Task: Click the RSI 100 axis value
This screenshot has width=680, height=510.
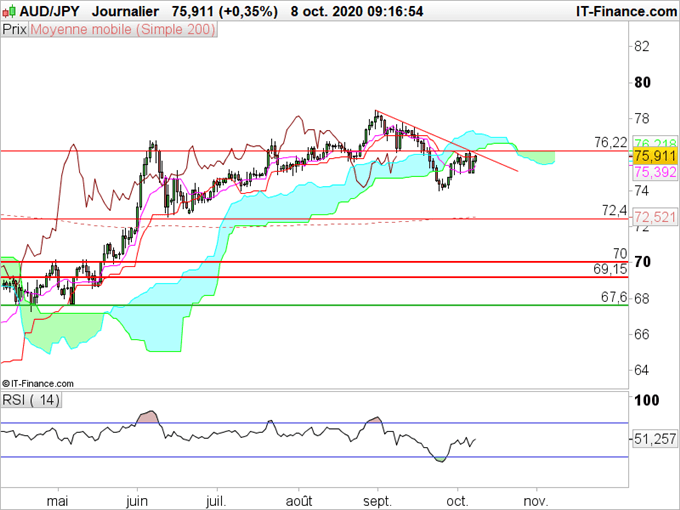Action: (x=647, y=400)
